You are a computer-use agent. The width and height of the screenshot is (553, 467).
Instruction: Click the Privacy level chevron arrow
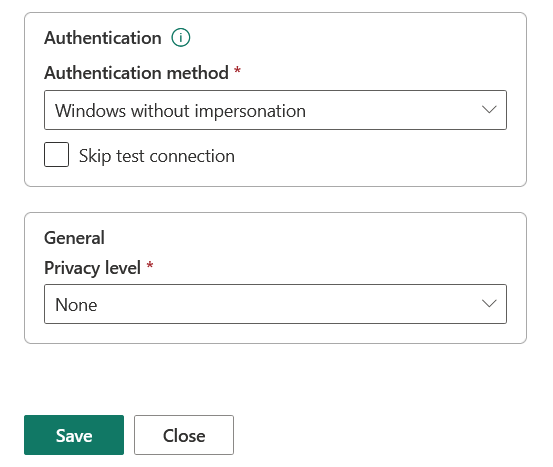489,304
